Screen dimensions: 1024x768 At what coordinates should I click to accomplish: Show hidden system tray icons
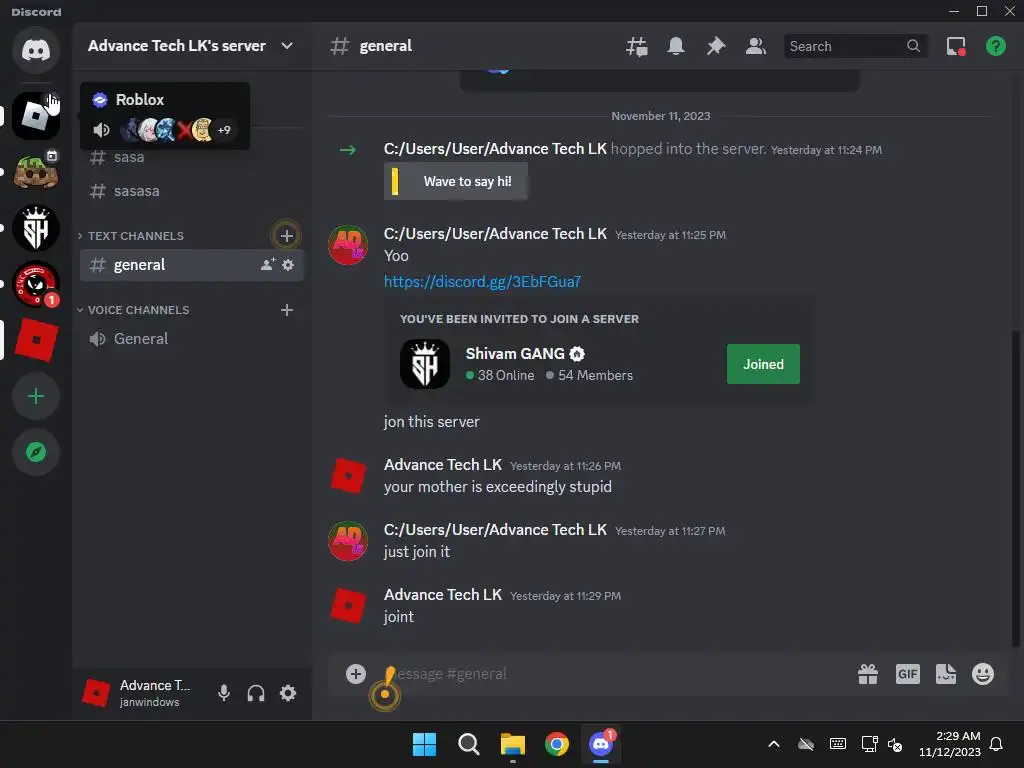click(774, 744)
